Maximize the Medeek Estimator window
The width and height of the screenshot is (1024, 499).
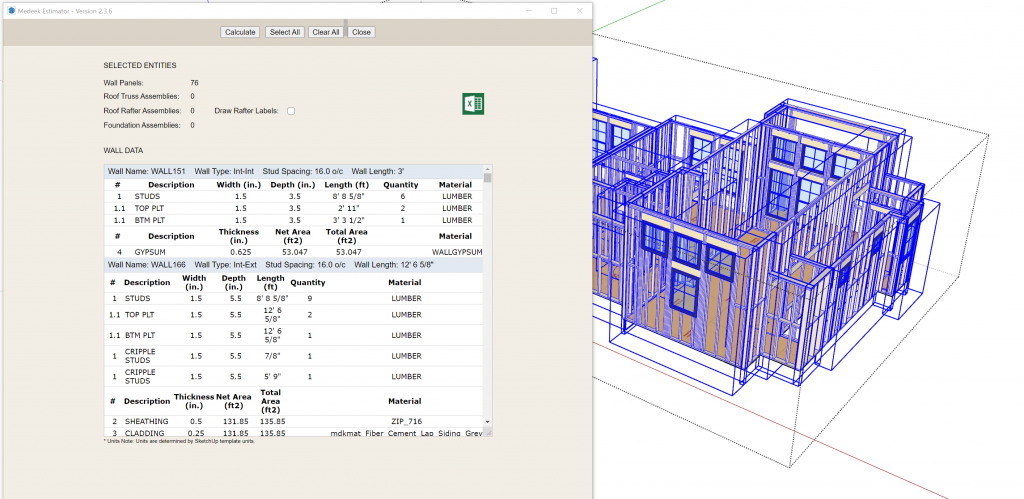[x=554, y=10]
